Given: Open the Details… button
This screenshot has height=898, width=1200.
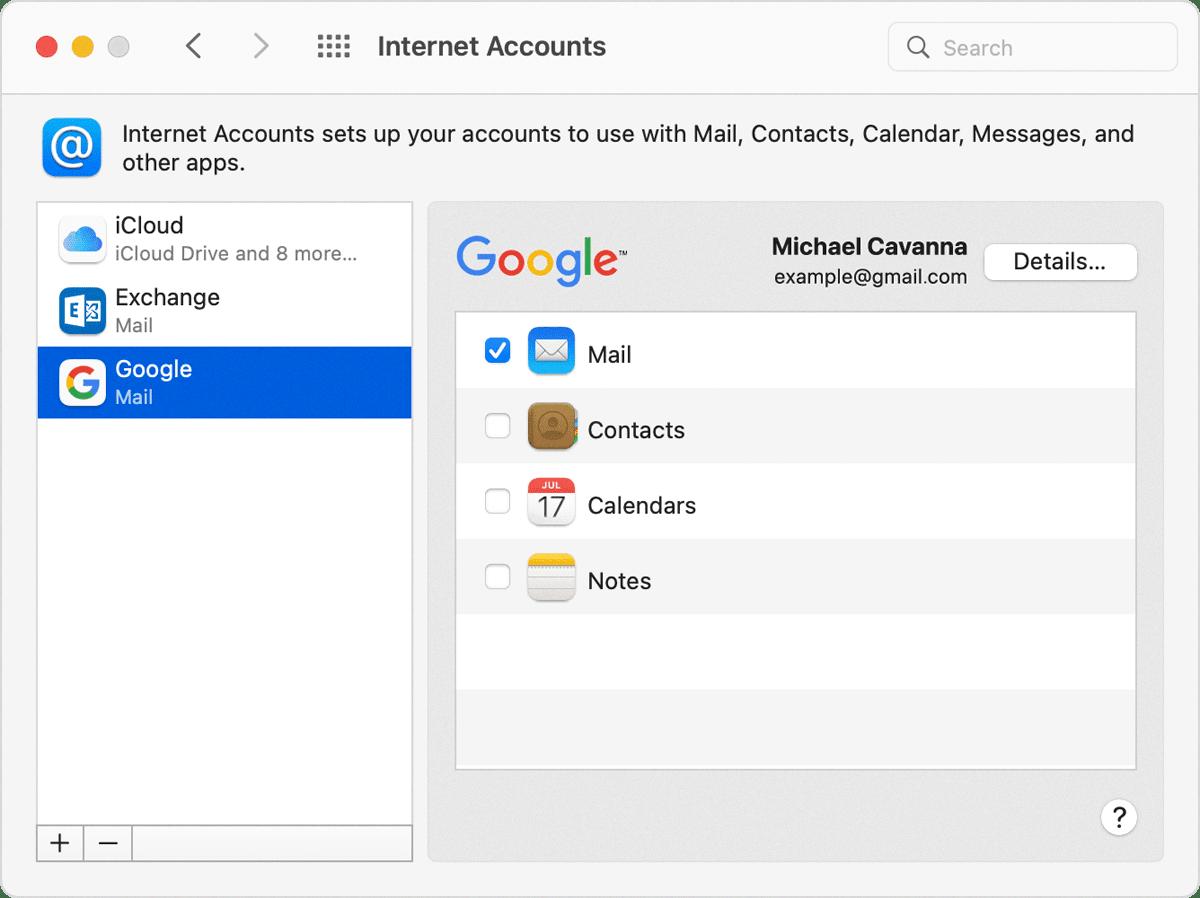Looking at the screenshot, I should (1060, 262).
